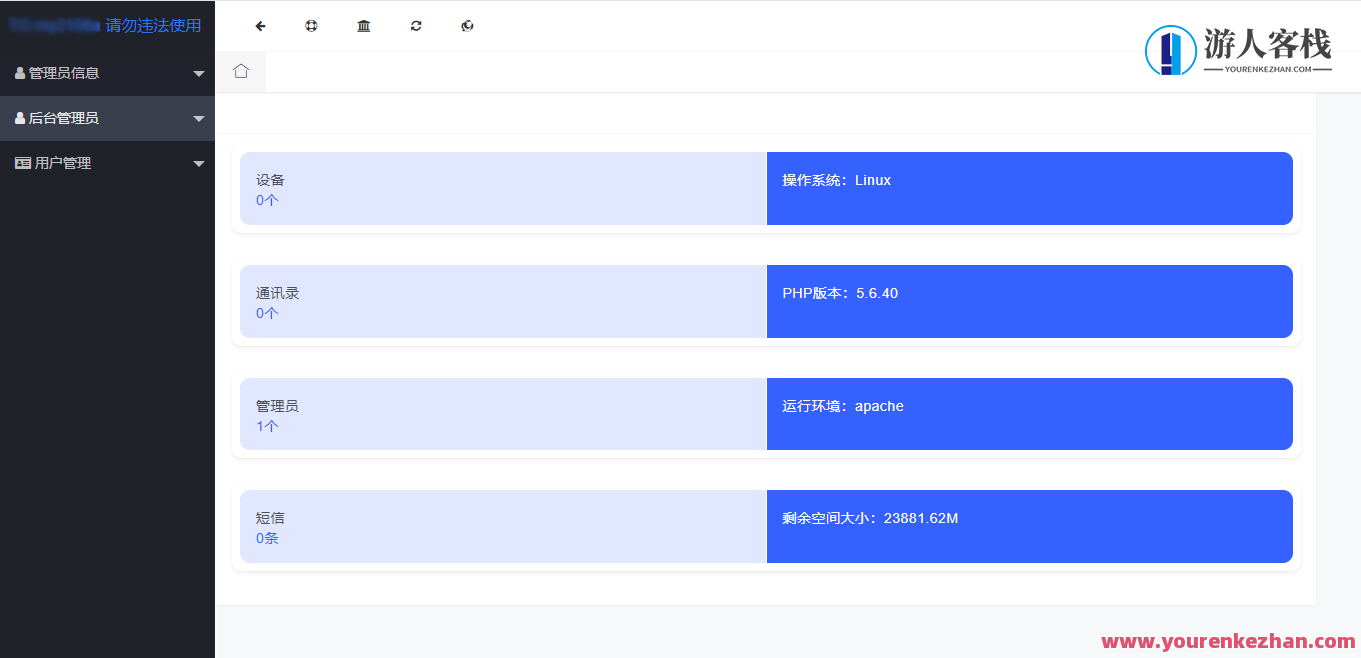1361x658 pixels.
Task: Click the 请勿违法使用 text in sidebar header
Action: [x=150, y=25]
